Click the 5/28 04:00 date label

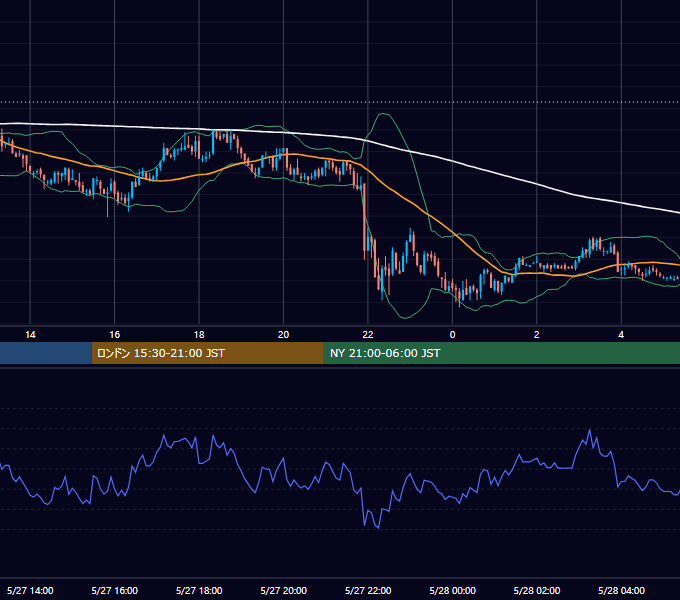[621, 590]
